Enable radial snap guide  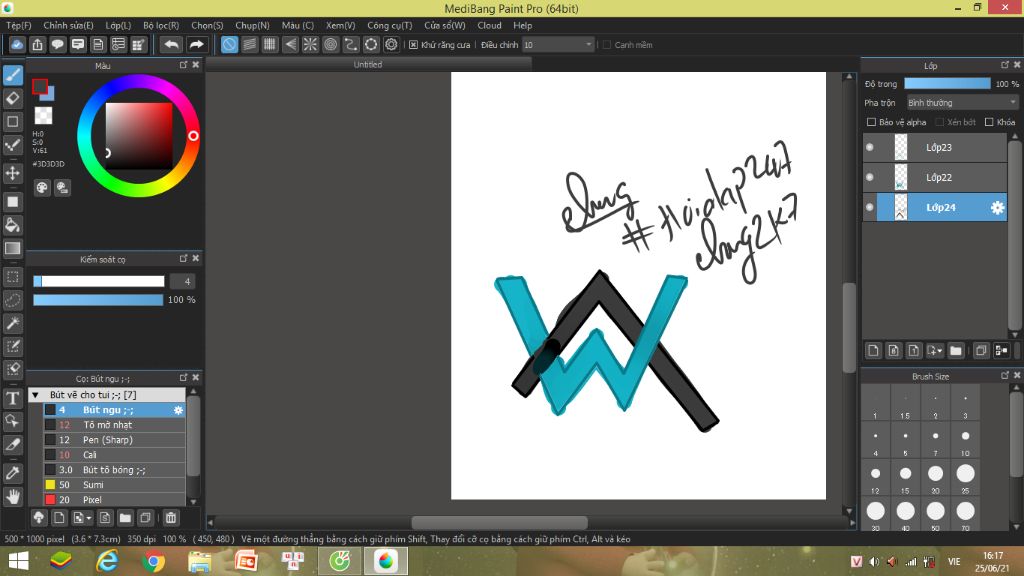click(x=310, y=44)
